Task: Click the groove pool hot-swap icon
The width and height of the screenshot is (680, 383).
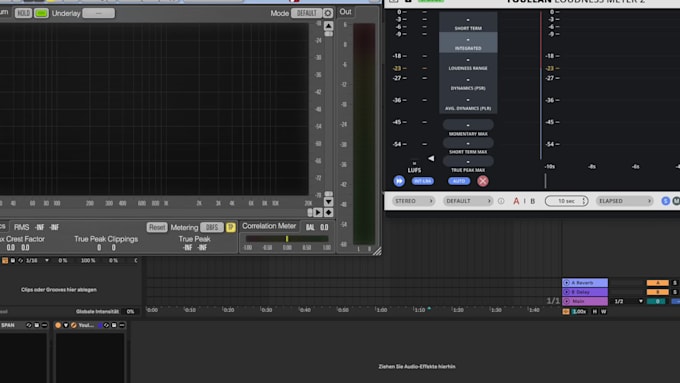Action: point(20,261)
